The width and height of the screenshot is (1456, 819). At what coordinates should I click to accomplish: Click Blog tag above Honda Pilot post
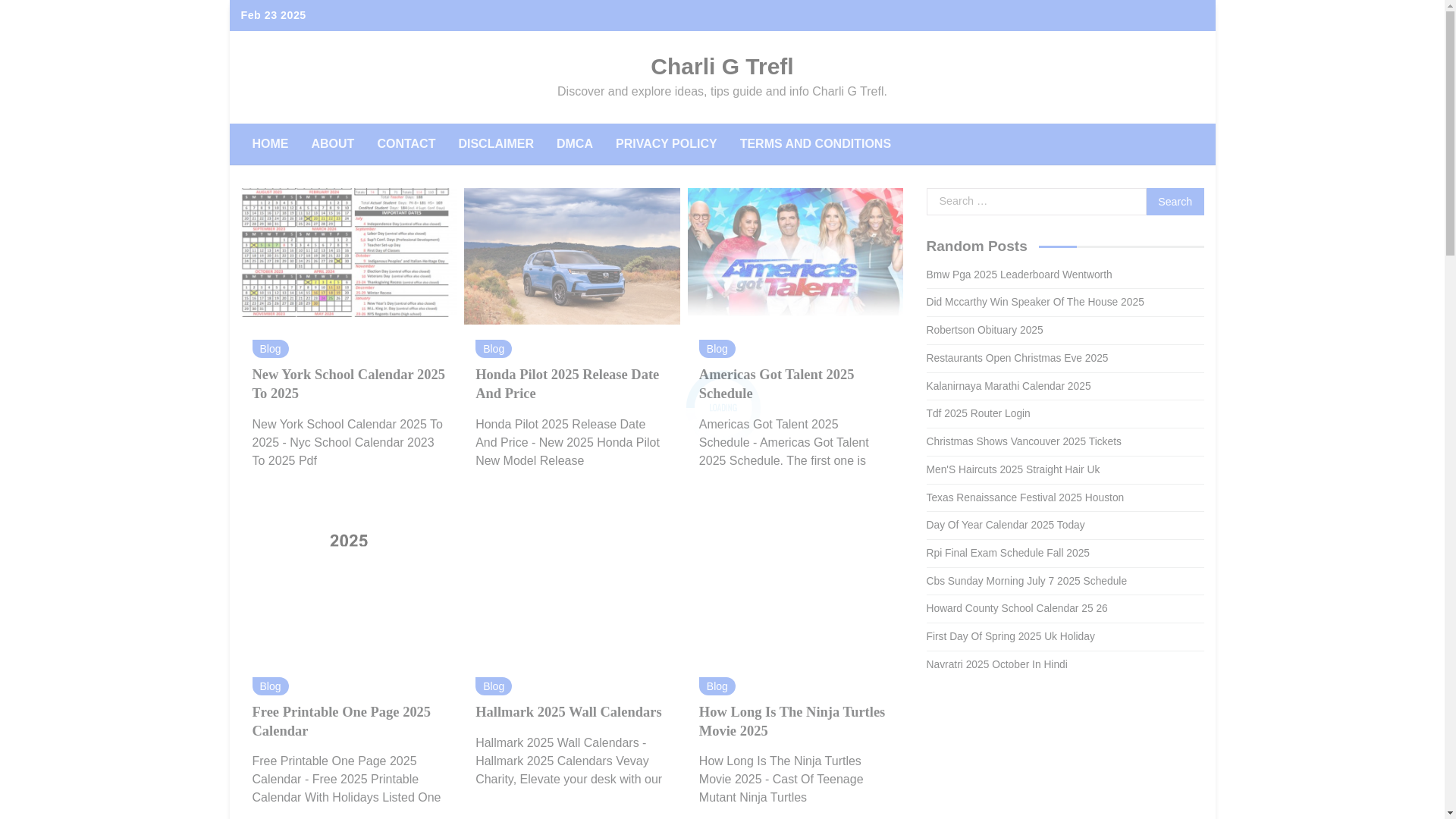[494, 349]
